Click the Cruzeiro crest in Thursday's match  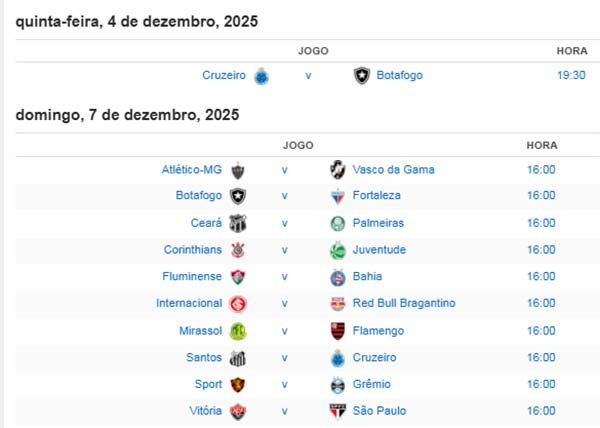(261, 75)
